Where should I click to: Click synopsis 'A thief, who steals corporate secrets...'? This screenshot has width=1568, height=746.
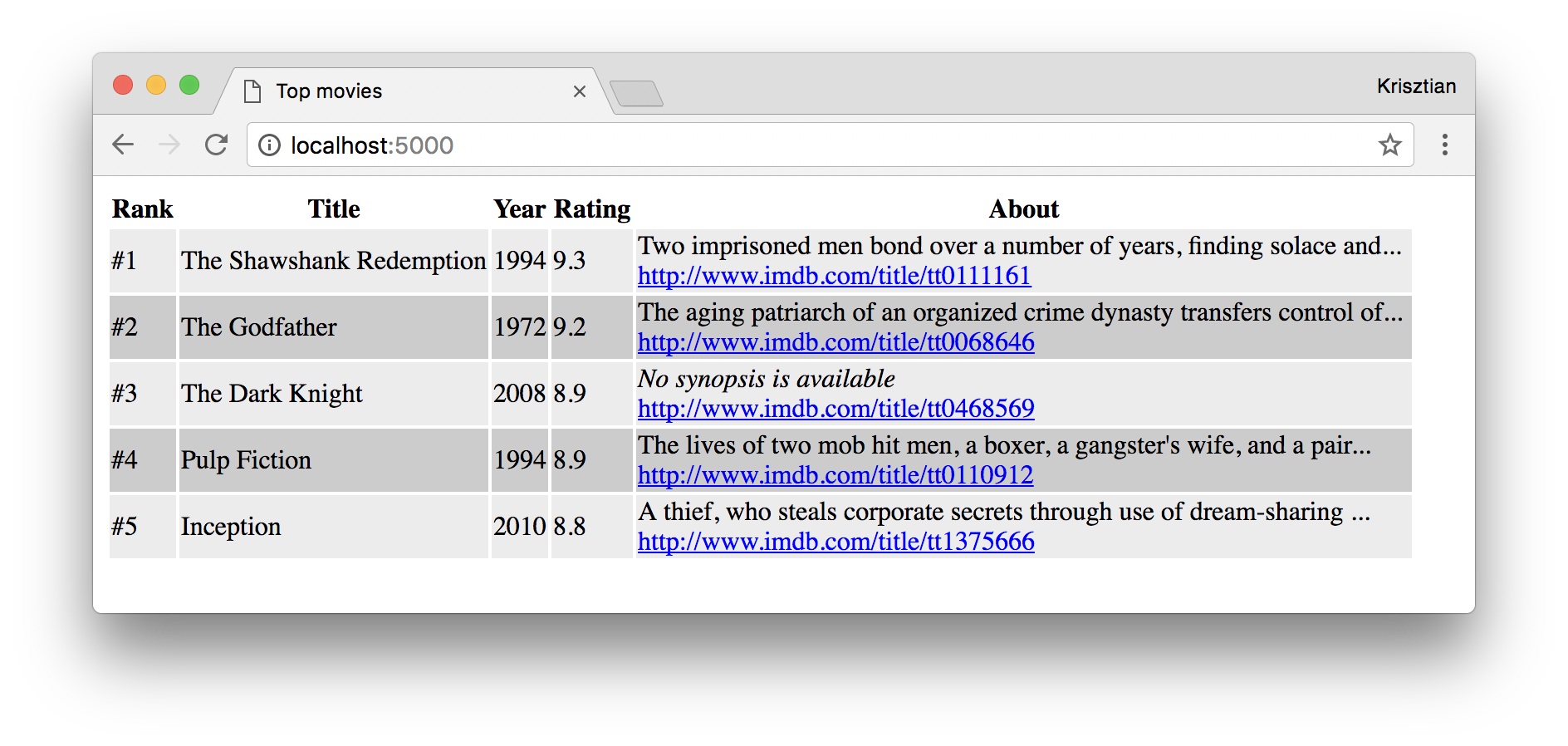pos(1004,512)
